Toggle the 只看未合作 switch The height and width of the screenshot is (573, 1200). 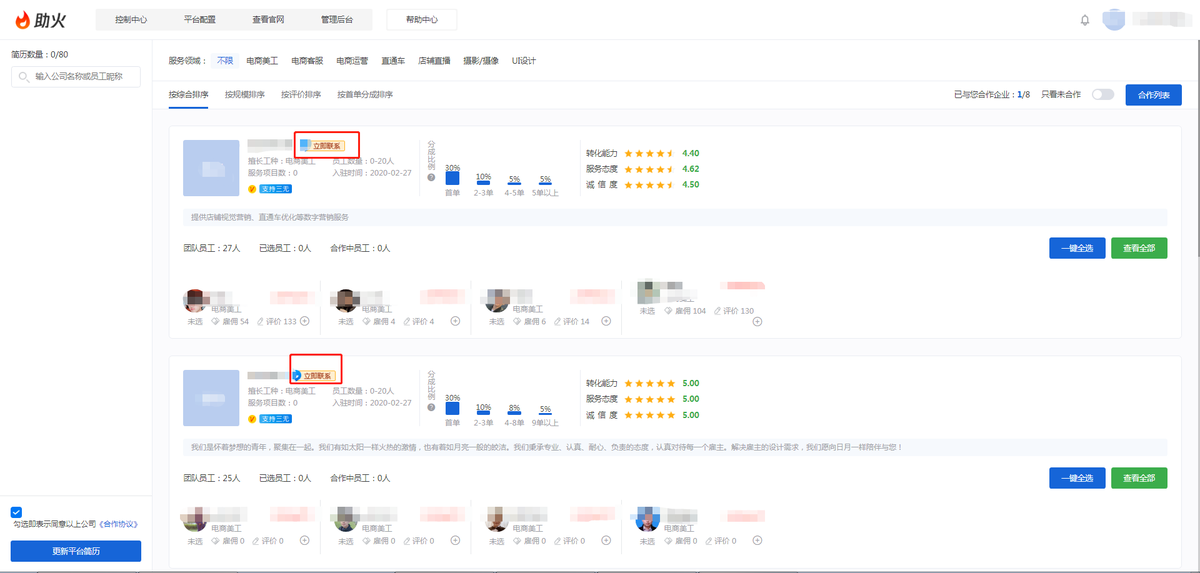tap(1103, 95)
